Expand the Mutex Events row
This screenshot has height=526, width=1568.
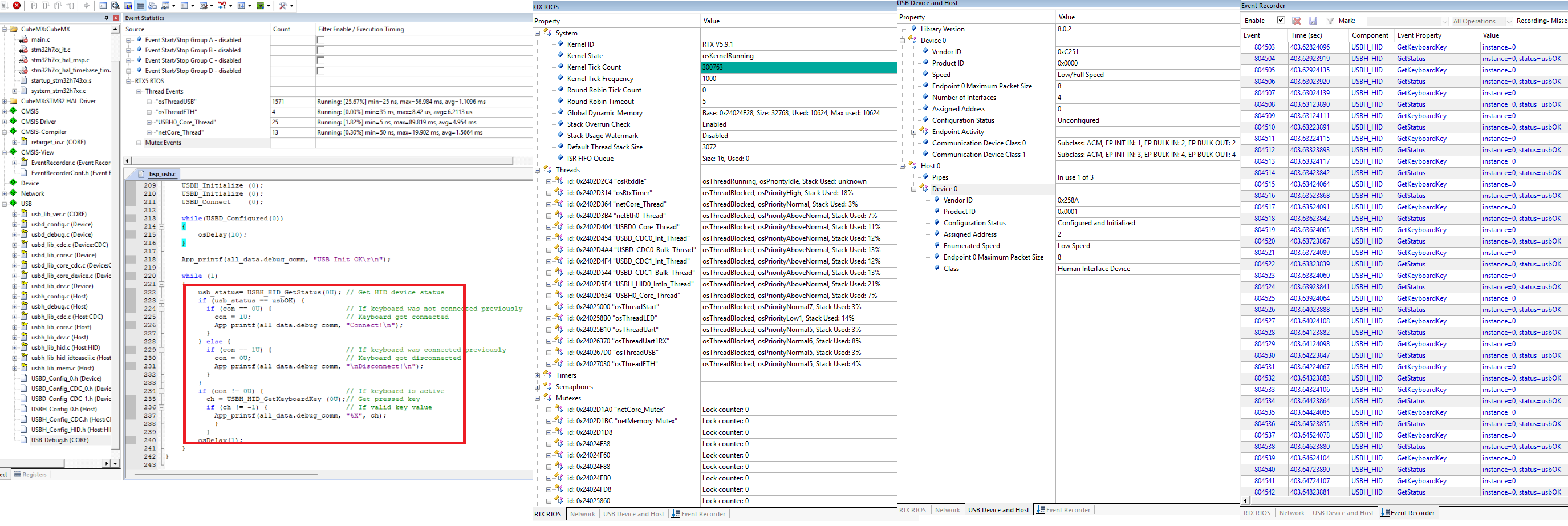point(139,143)
